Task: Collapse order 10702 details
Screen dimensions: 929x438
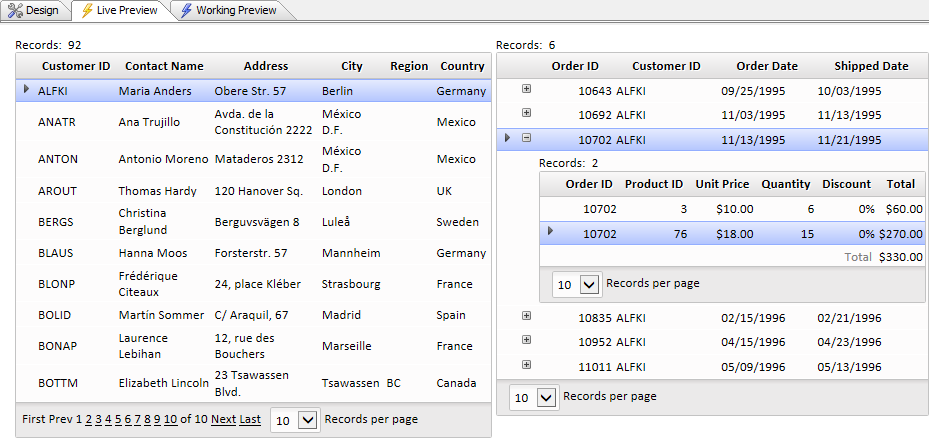Action: coord(526,138)
